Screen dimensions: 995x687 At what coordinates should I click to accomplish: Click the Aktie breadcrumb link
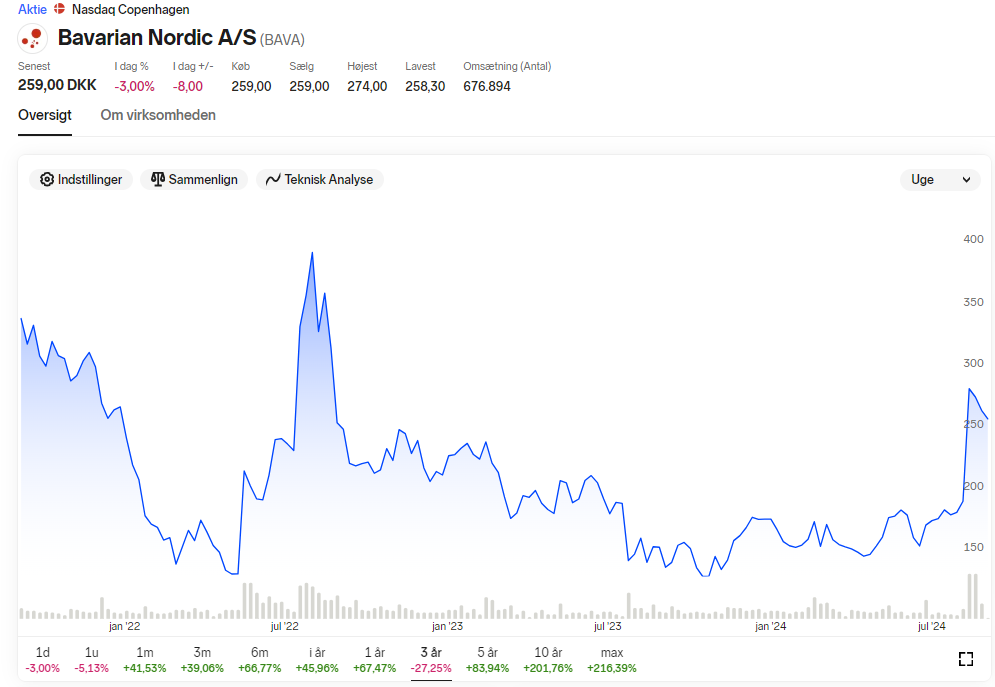32,10
